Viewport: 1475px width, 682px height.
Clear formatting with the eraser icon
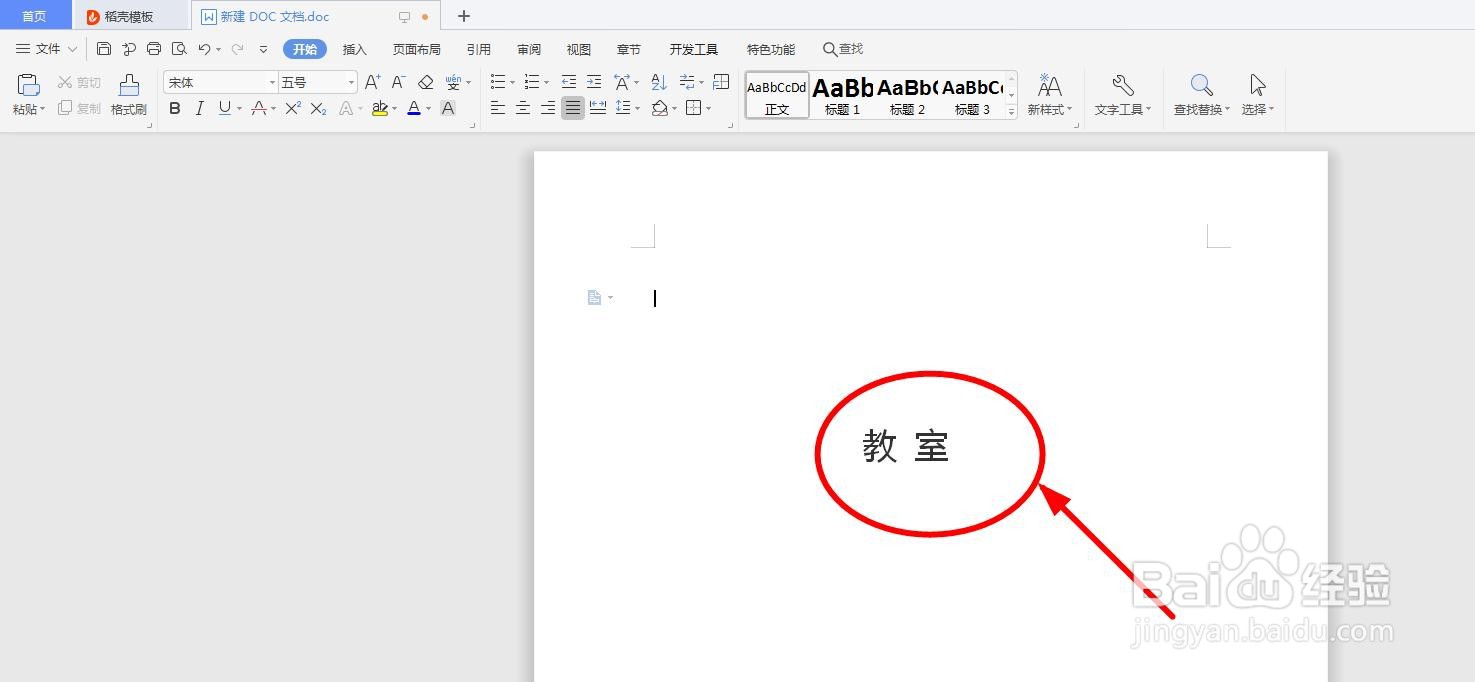[x=425, y=81]
